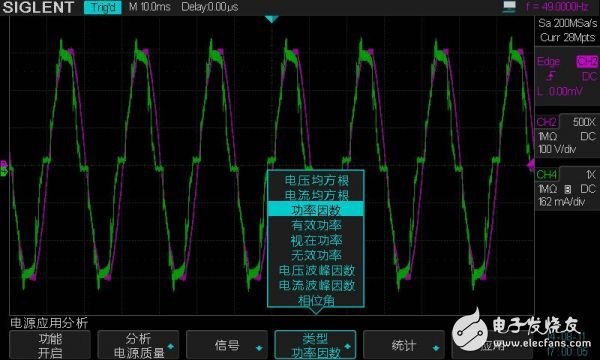
Task: Click the rising edge trigger slope icon
Action: click(x=551, y=77)
